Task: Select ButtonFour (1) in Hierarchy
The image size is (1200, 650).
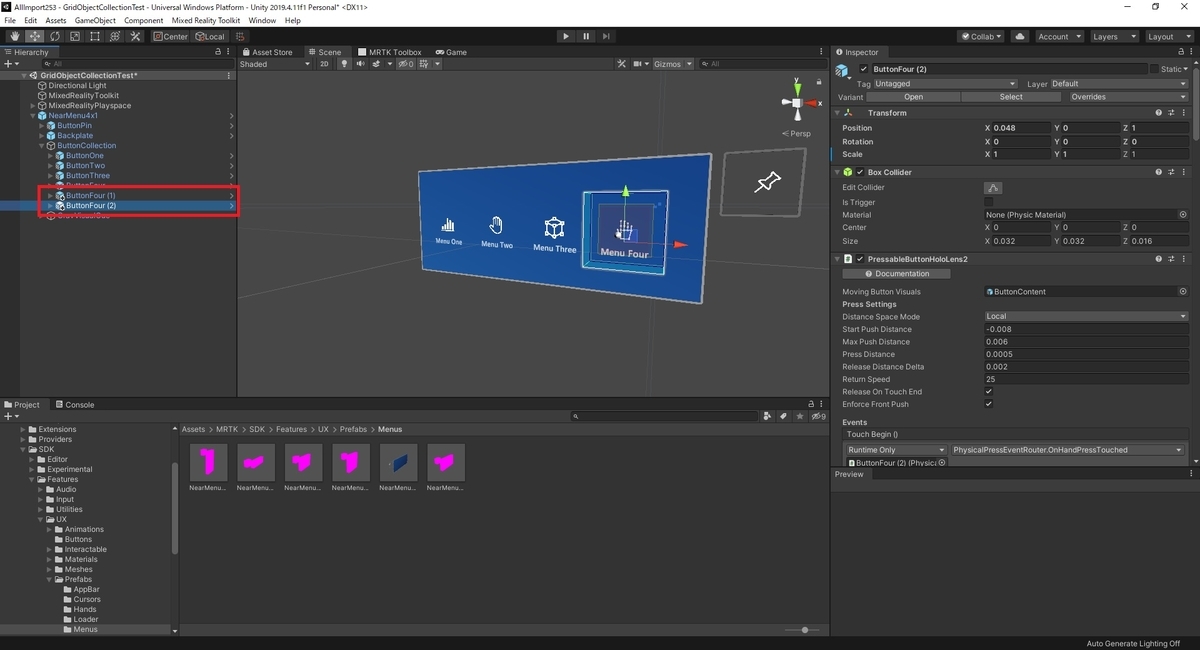Action: click(91, 196)
